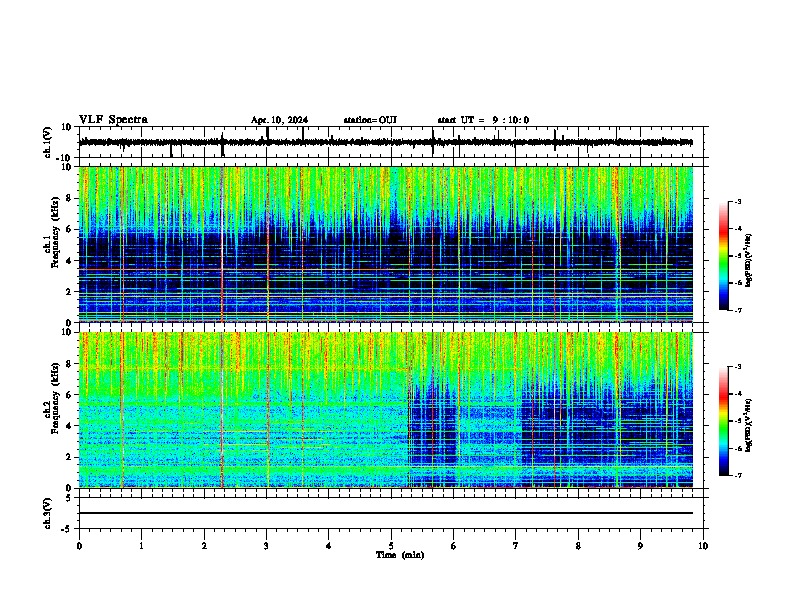
Task: Click the ch.2 spectrogram color scale bar
Action: 724,421
